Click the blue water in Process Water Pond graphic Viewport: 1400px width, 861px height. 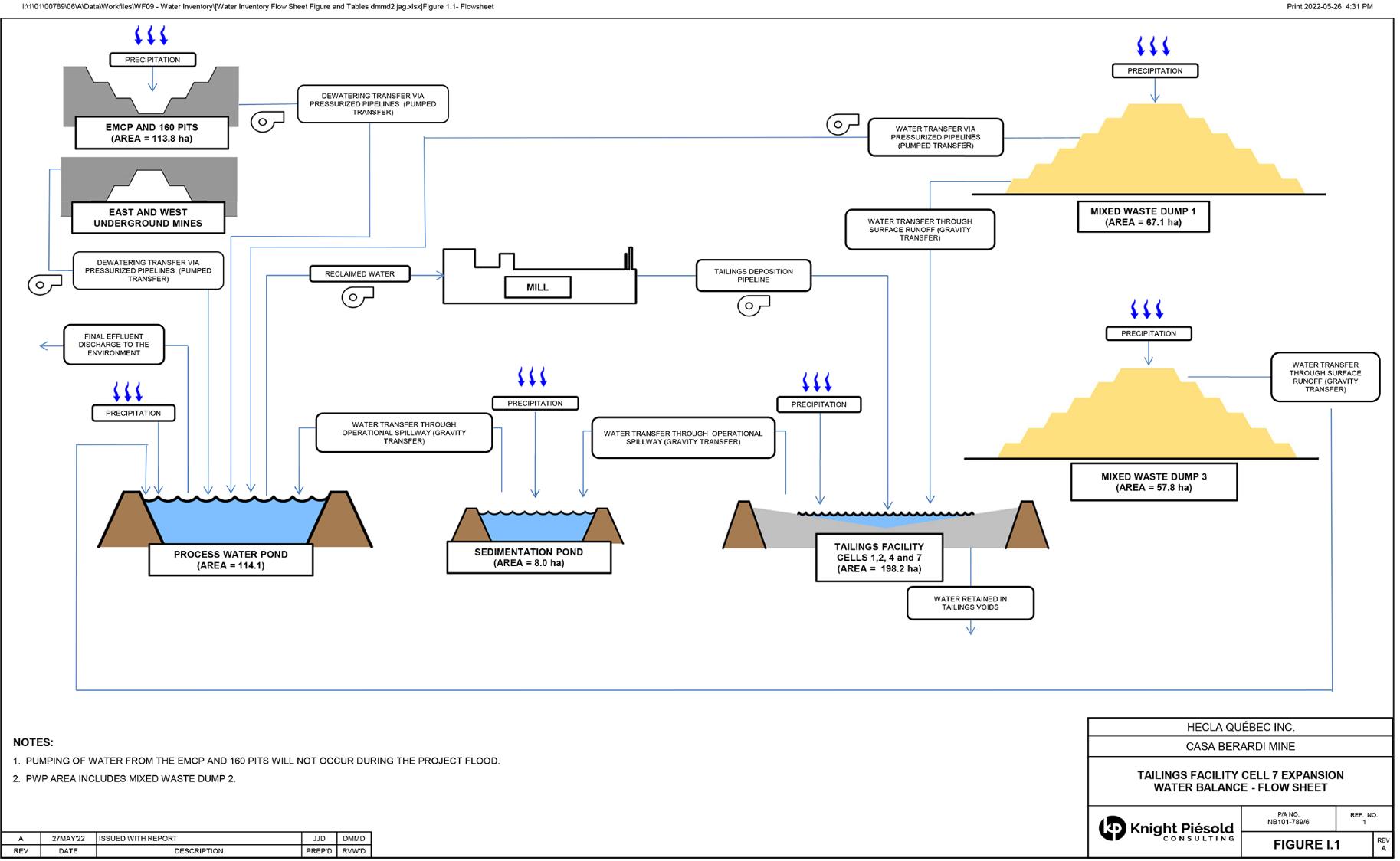[x=235, y=519]
